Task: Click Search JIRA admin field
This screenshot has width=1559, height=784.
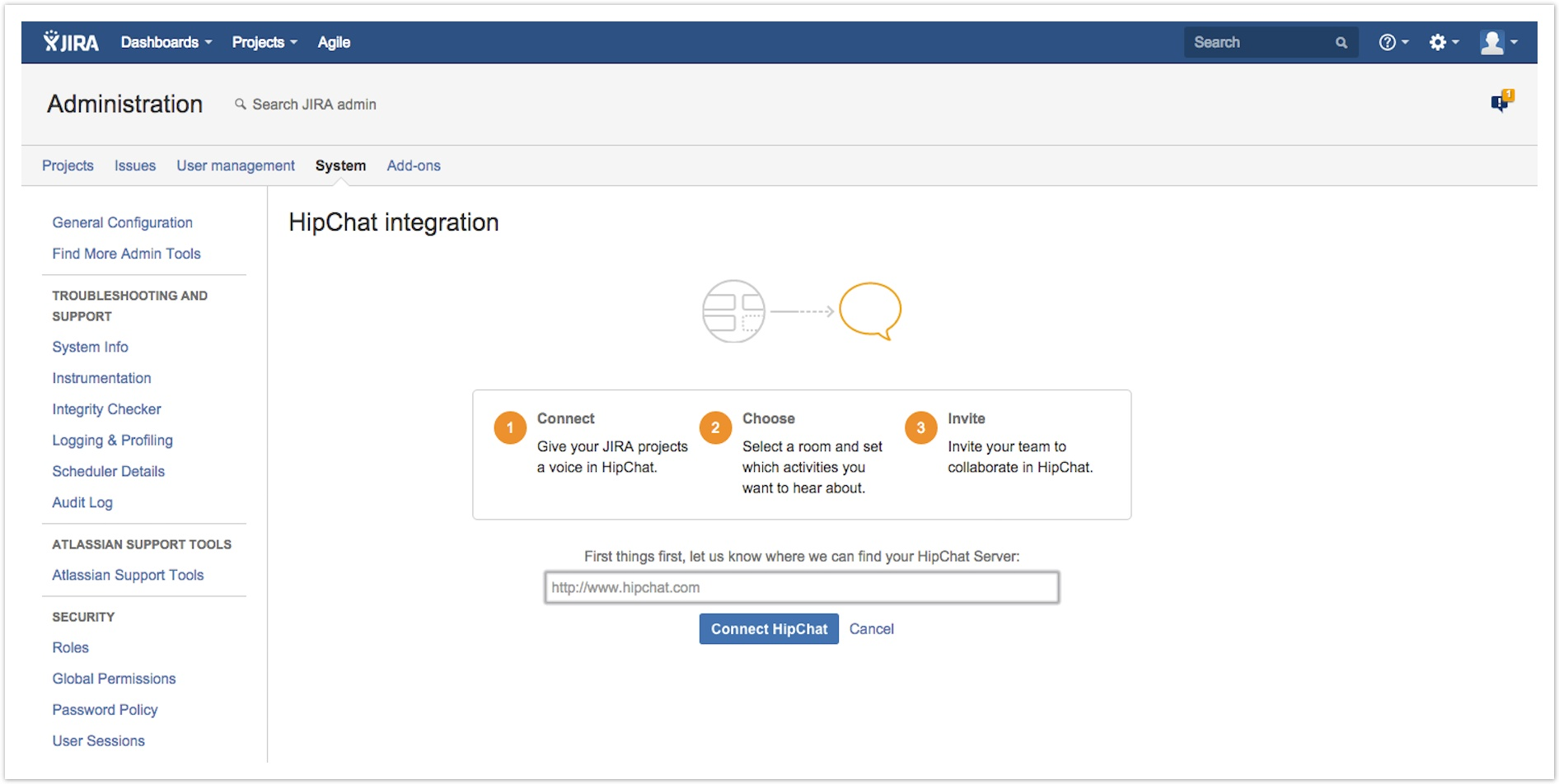Action: 314,105
